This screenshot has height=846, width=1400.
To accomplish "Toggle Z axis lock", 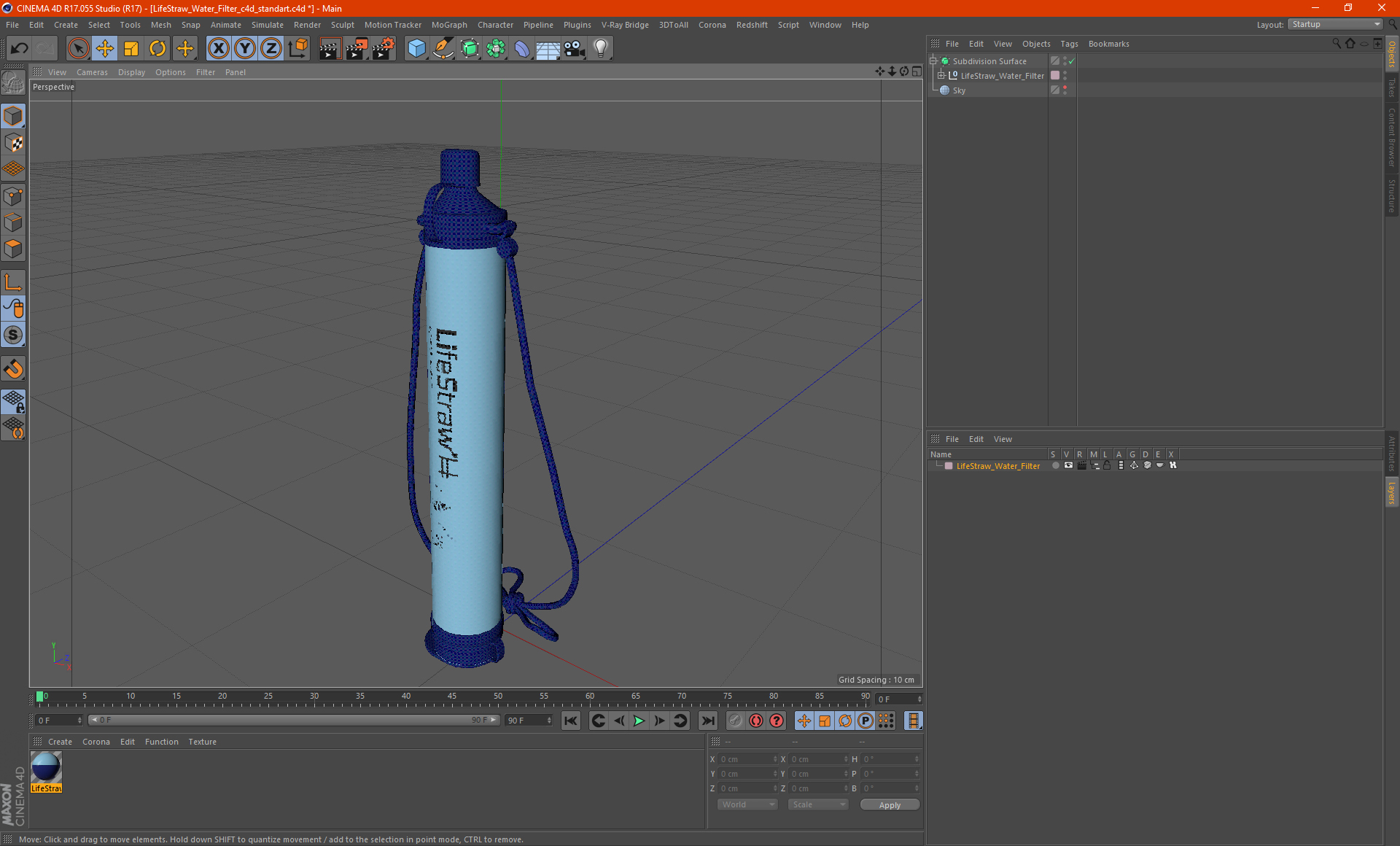I will click(x=271, y=49).
